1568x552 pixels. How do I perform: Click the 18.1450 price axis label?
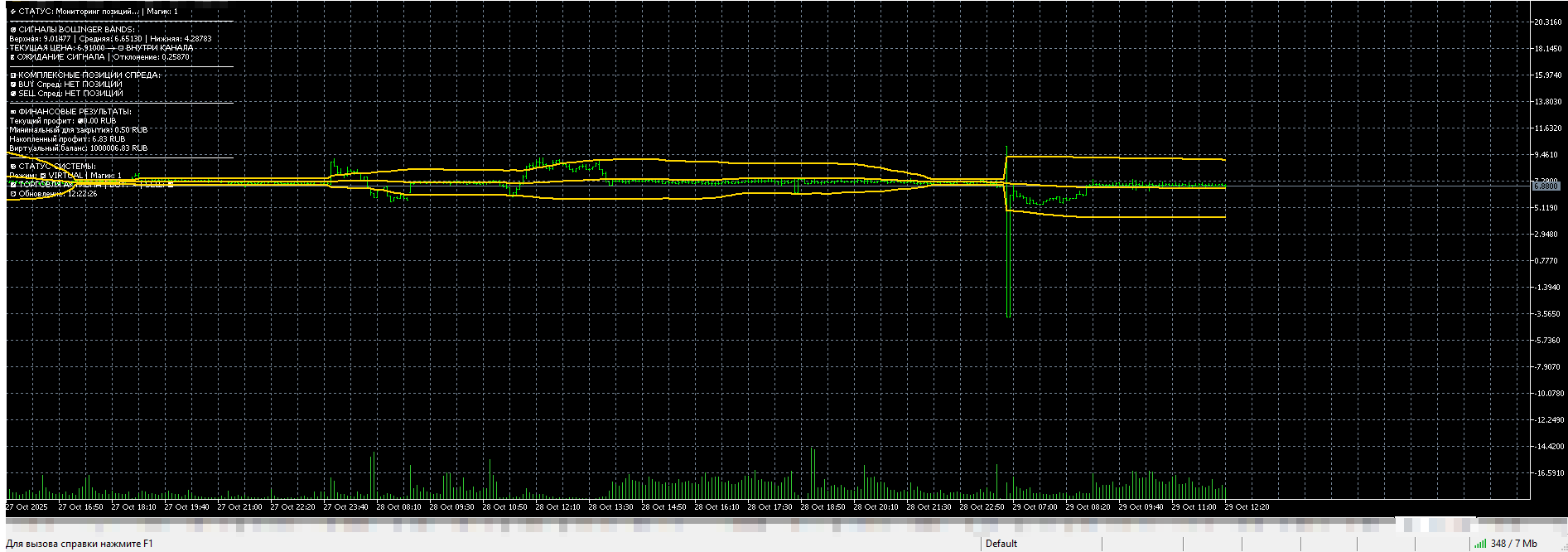(1547, 49)
